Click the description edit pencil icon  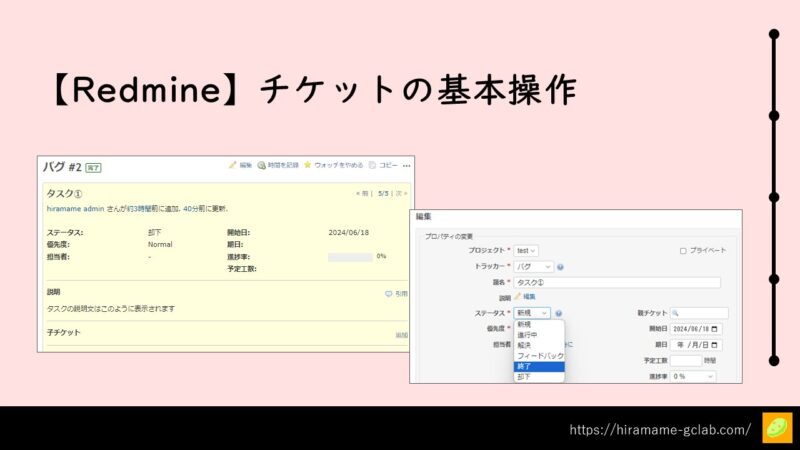[x=517, y=296]
